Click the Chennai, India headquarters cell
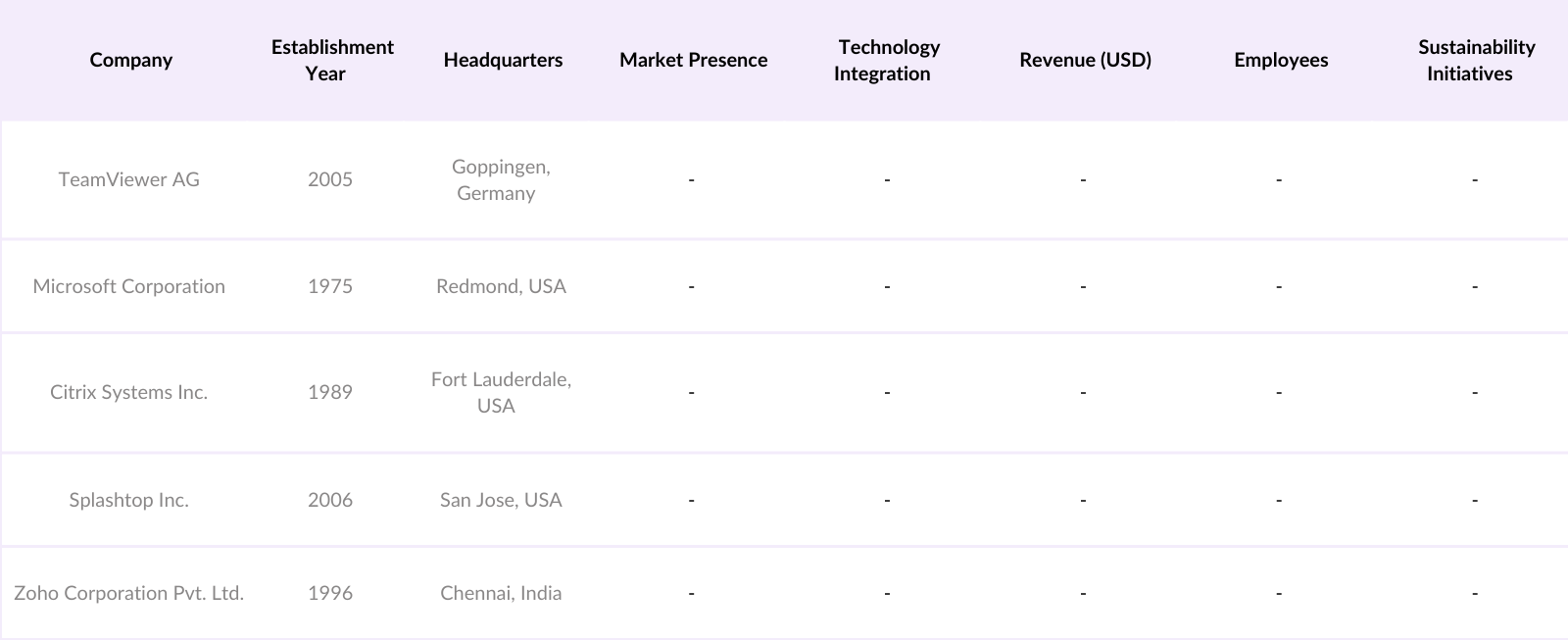This screenshot has width=1568, height=640. (x=501, y=593)
